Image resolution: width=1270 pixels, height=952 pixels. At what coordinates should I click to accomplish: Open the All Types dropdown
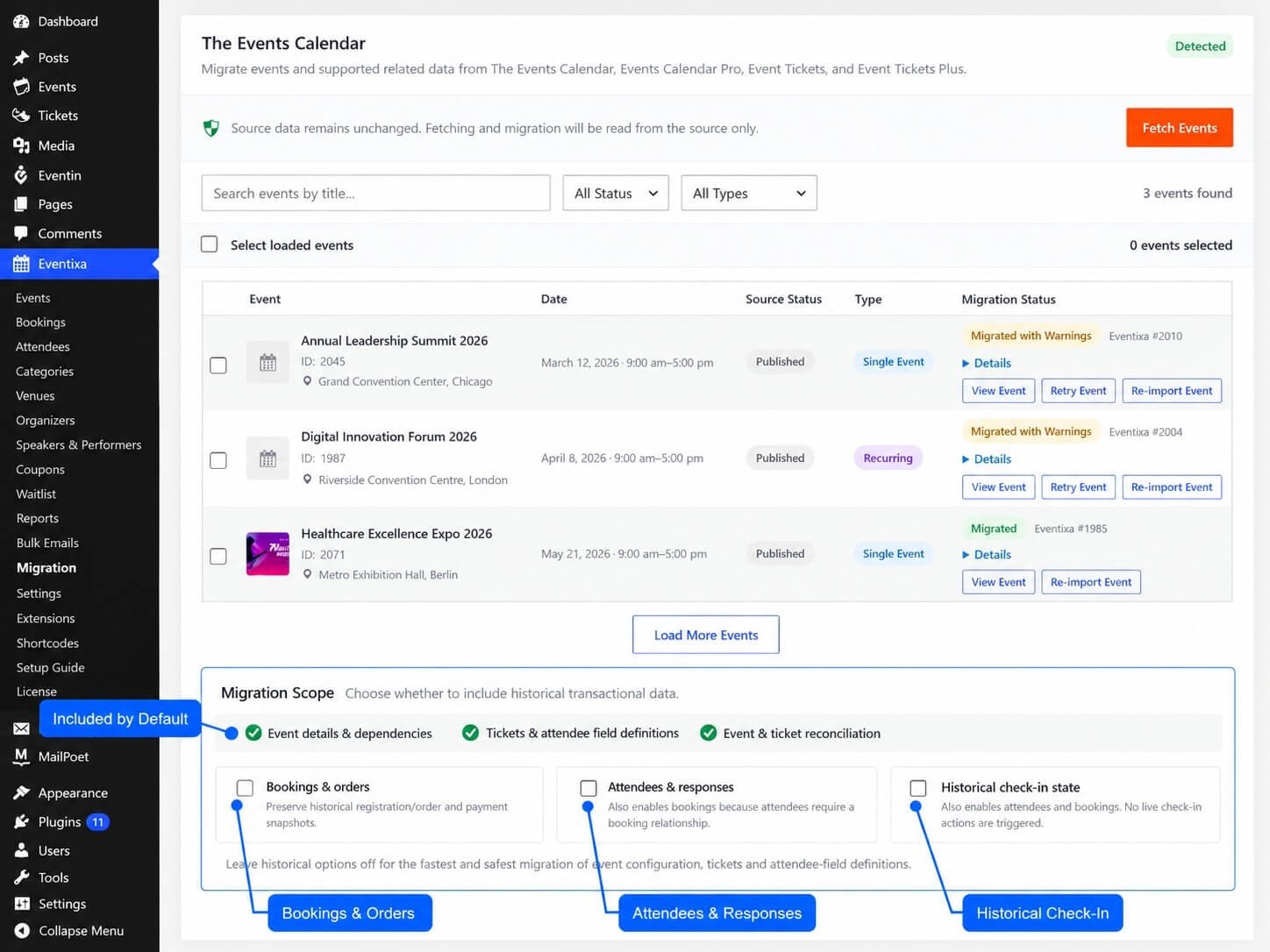[x=749, y=193]
